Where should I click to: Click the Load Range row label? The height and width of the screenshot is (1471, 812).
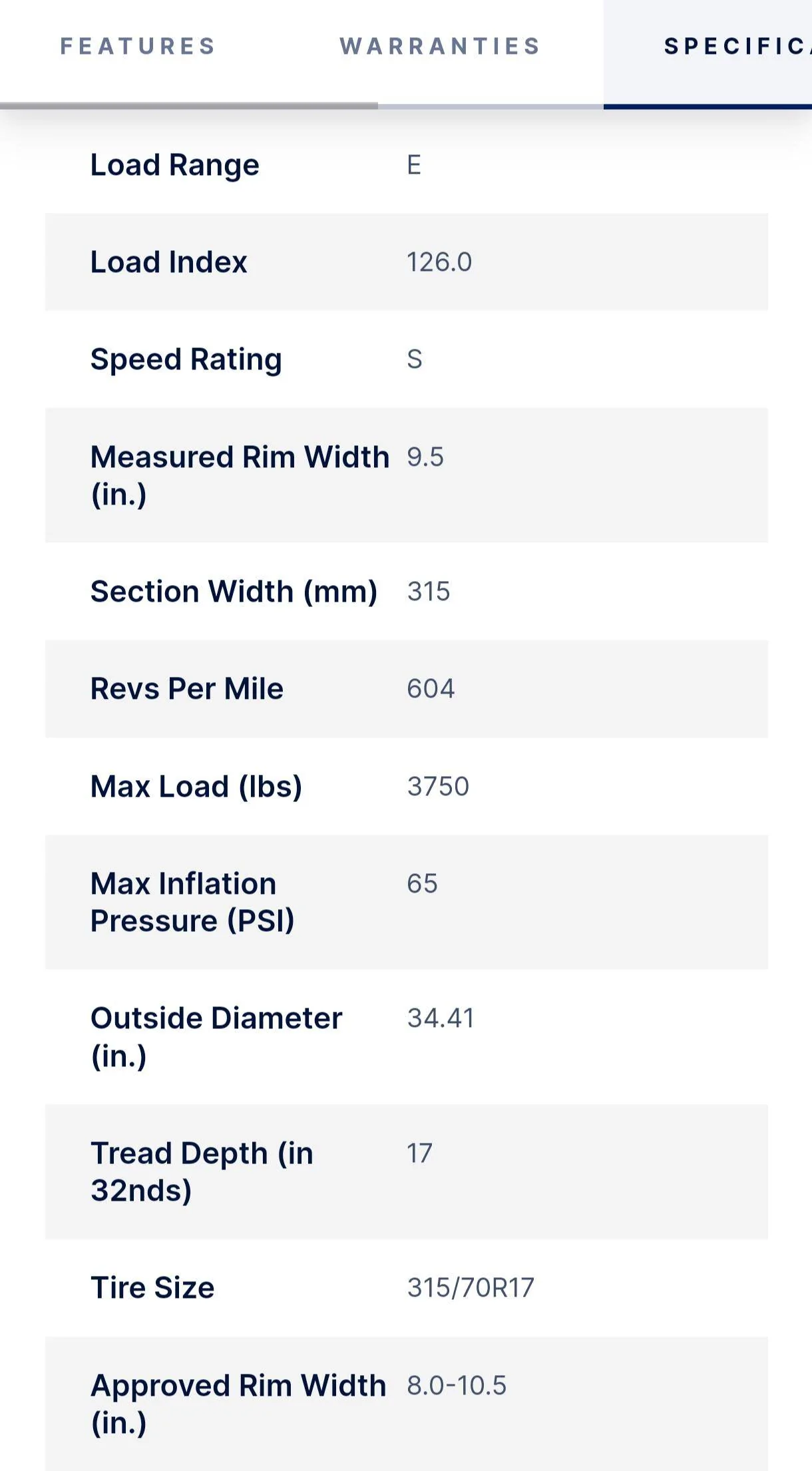click(174, 165)
